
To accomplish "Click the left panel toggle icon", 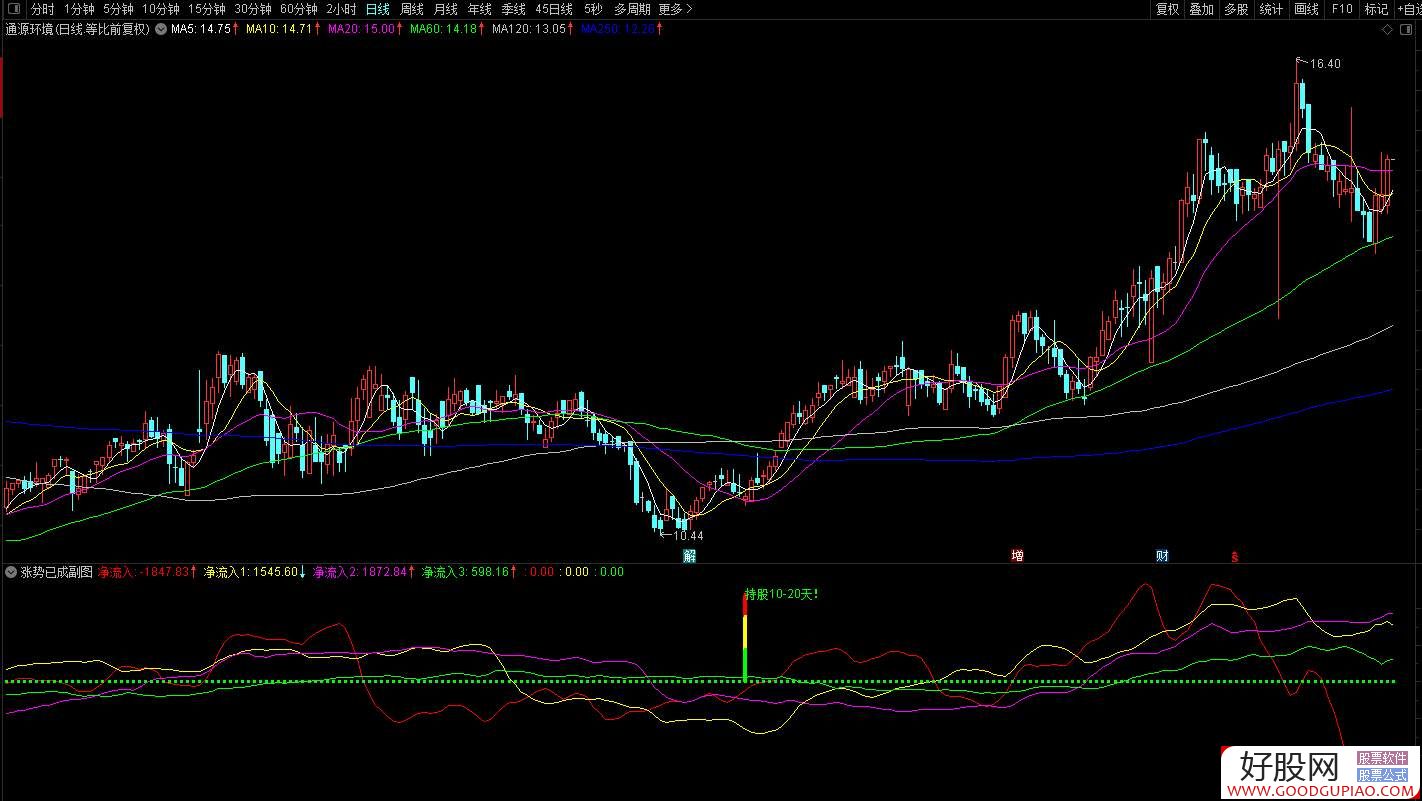I will tap(13, 9).
